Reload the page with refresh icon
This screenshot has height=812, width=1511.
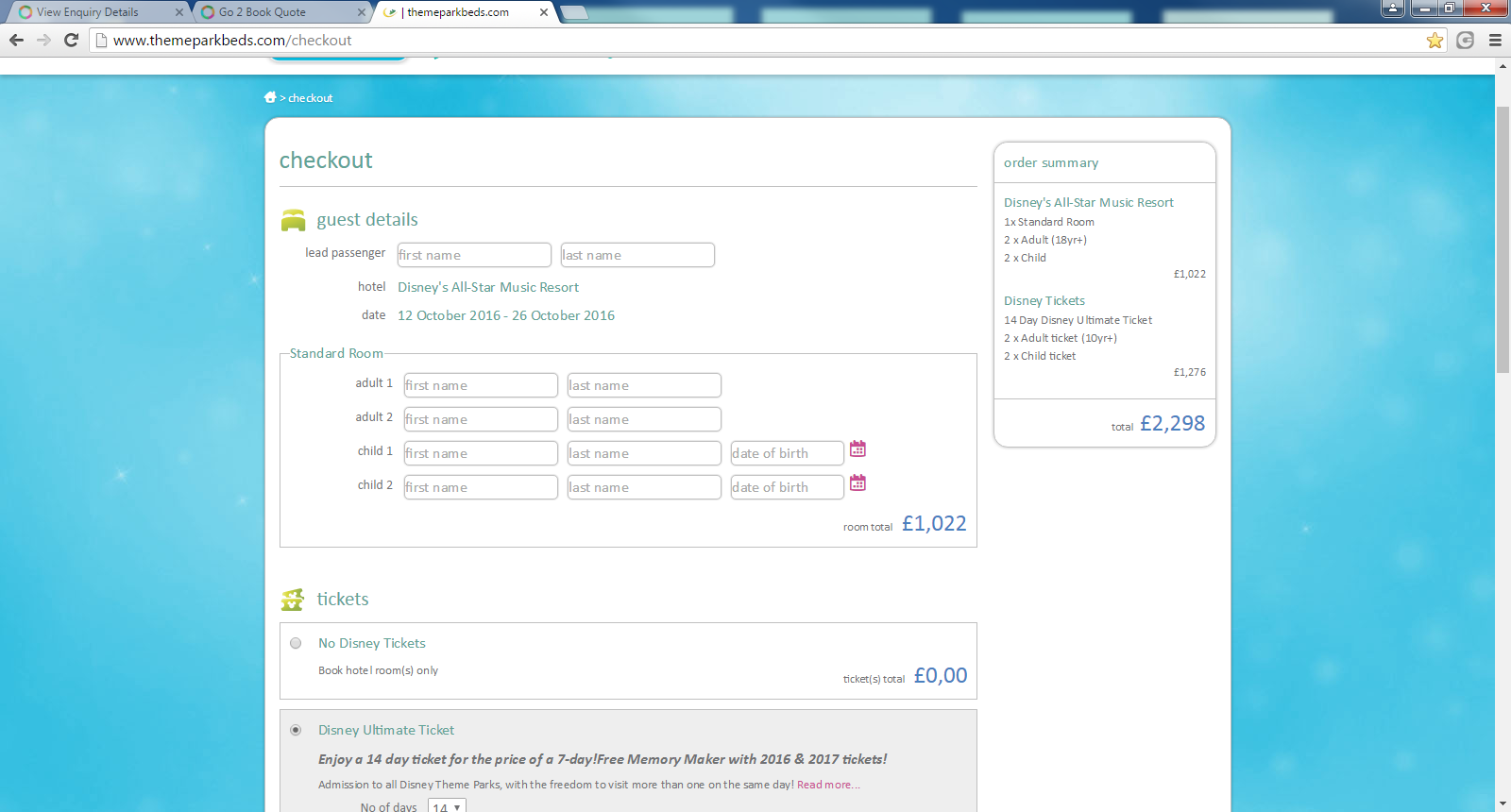pyautogui.click(x=71, y=40)
